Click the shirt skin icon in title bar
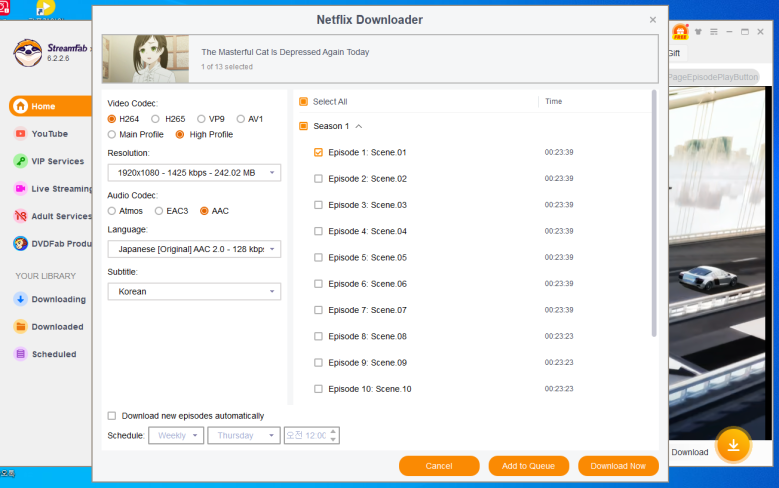 coord(698,32)
